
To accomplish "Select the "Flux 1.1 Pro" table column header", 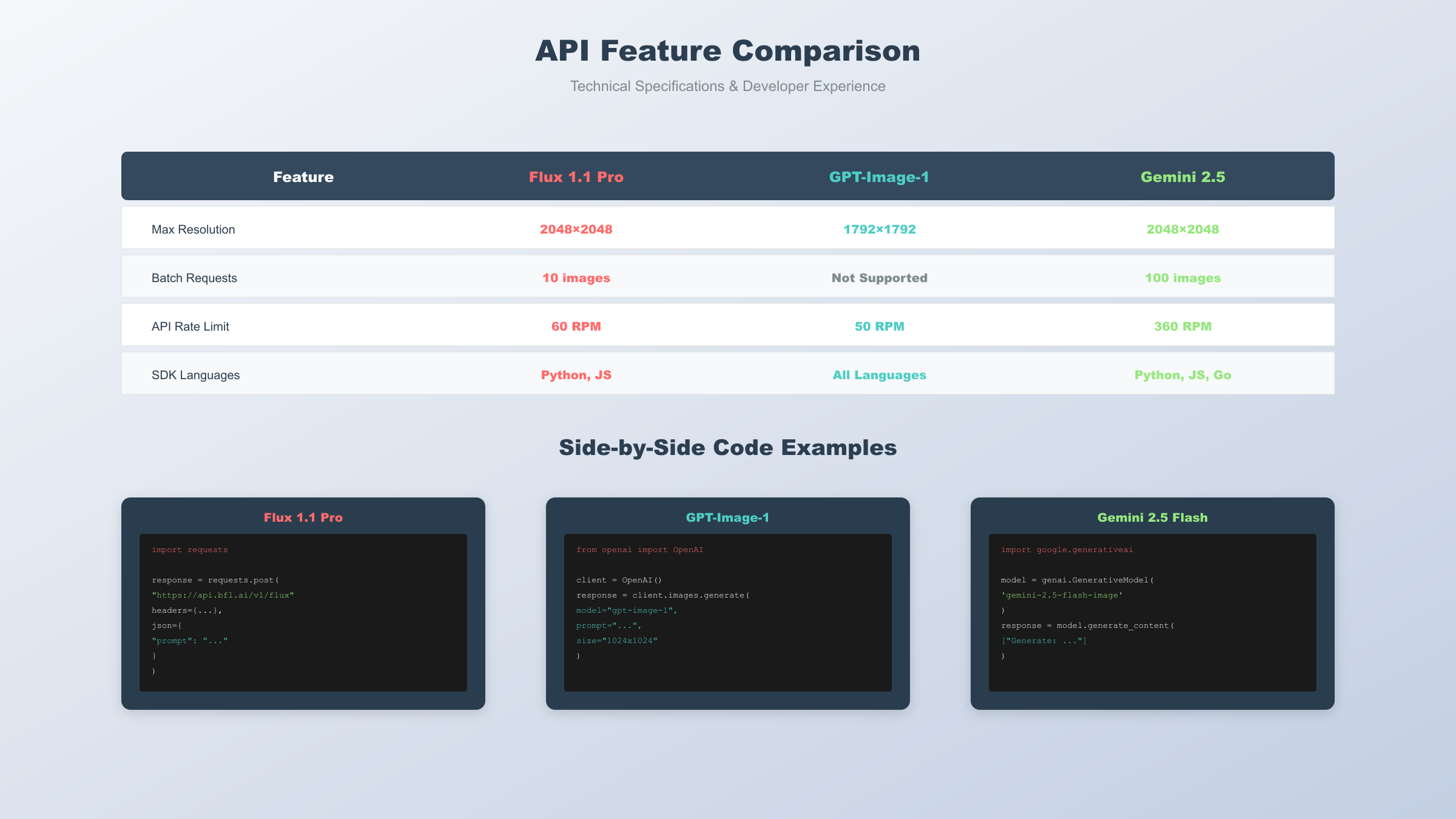I will pos(576,177).
